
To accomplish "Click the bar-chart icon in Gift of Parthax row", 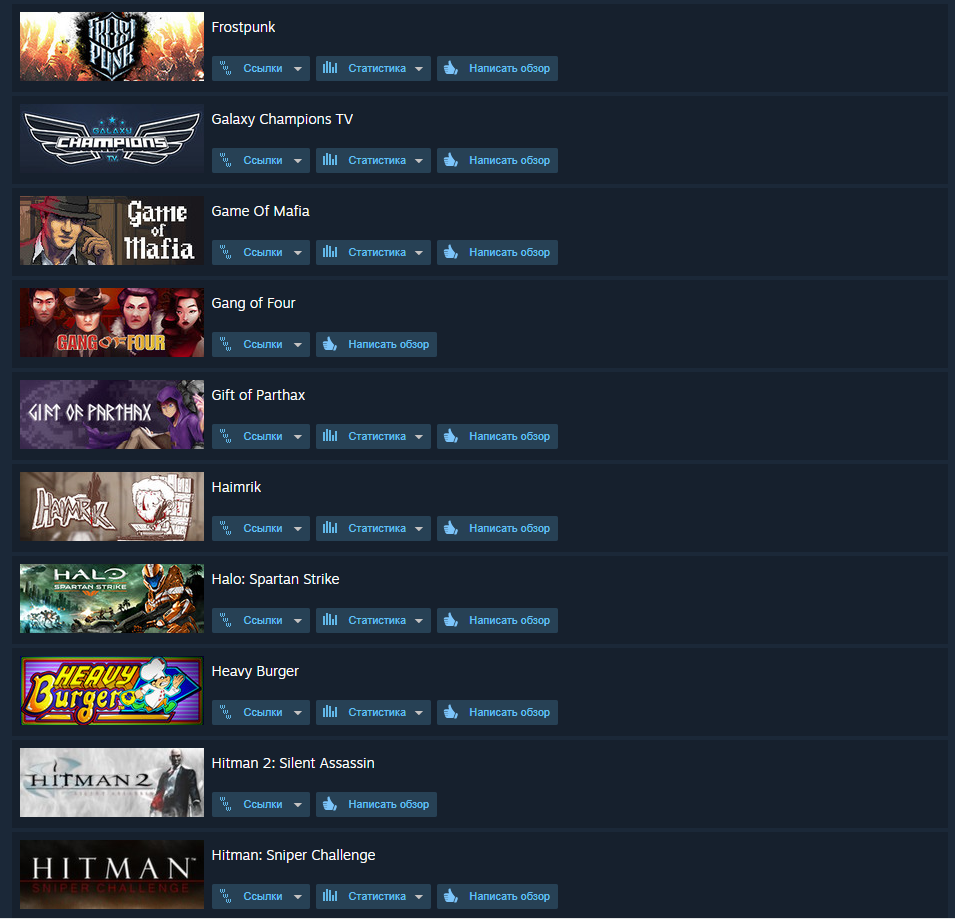I will pos(330,435).
